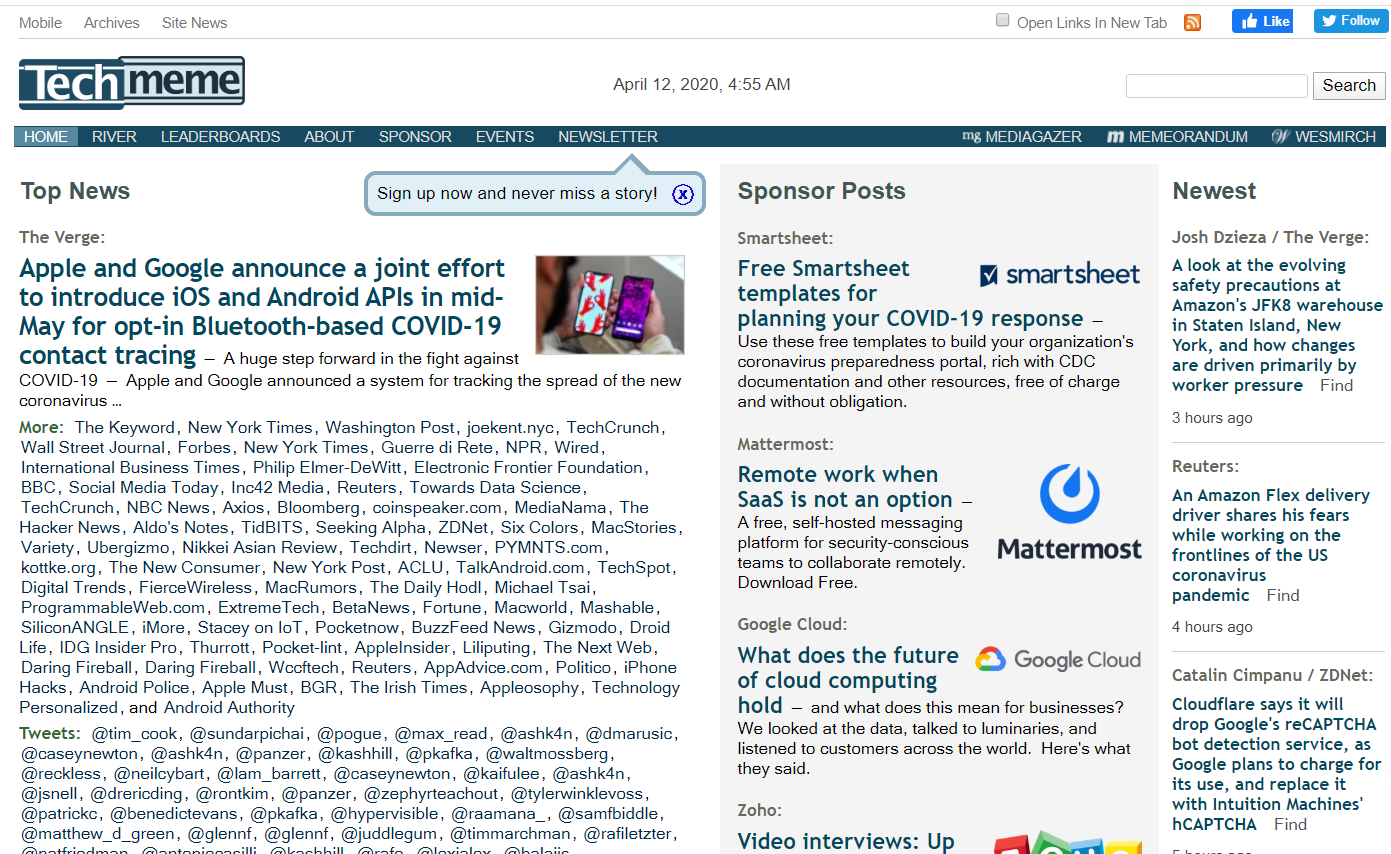Select the HOME tab
Image resolution: width=1391 pixels, height=854 pixels.
[46, 136]
